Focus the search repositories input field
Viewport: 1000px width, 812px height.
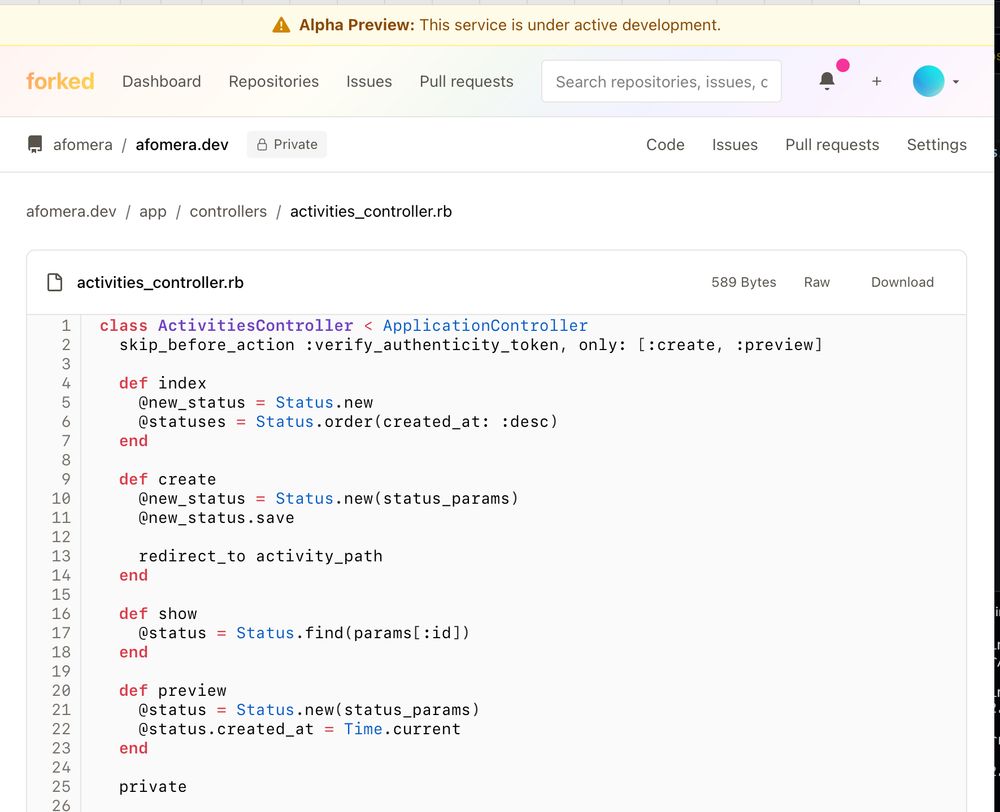661,82
